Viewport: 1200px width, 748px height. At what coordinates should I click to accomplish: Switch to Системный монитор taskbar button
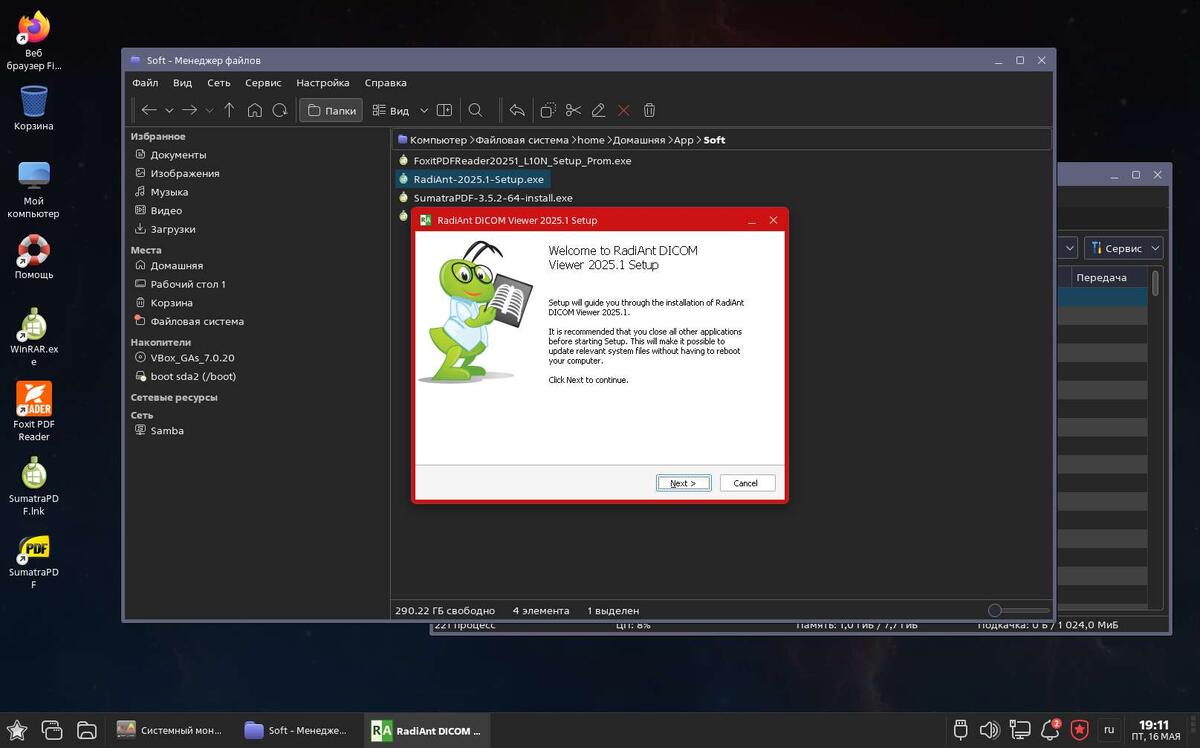pyautogui.click(x=170, y=730)
